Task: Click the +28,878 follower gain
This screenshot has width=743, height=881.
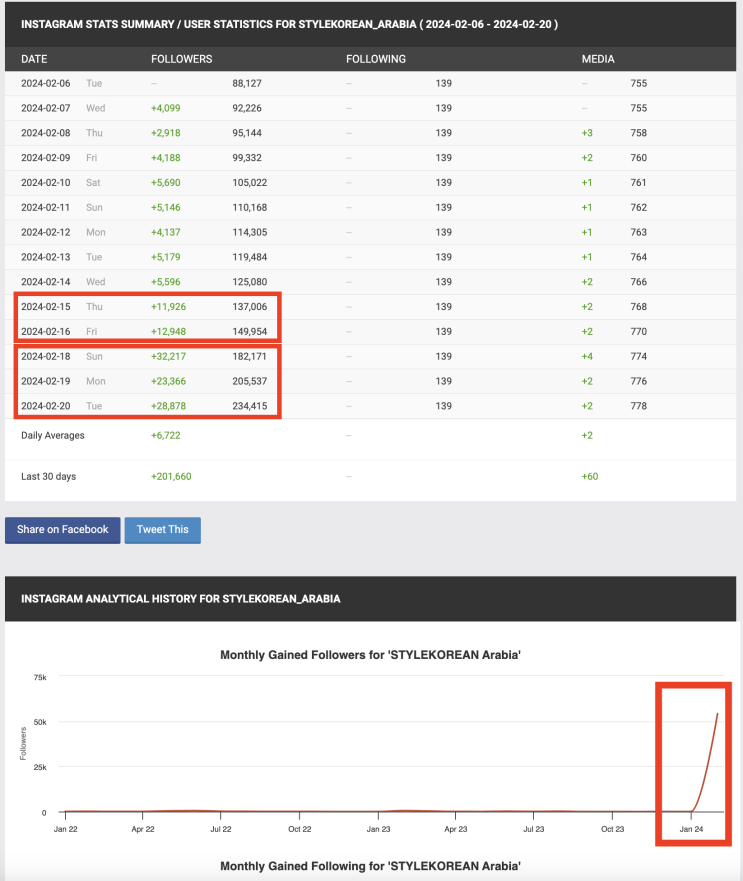Action: [169, 406]
